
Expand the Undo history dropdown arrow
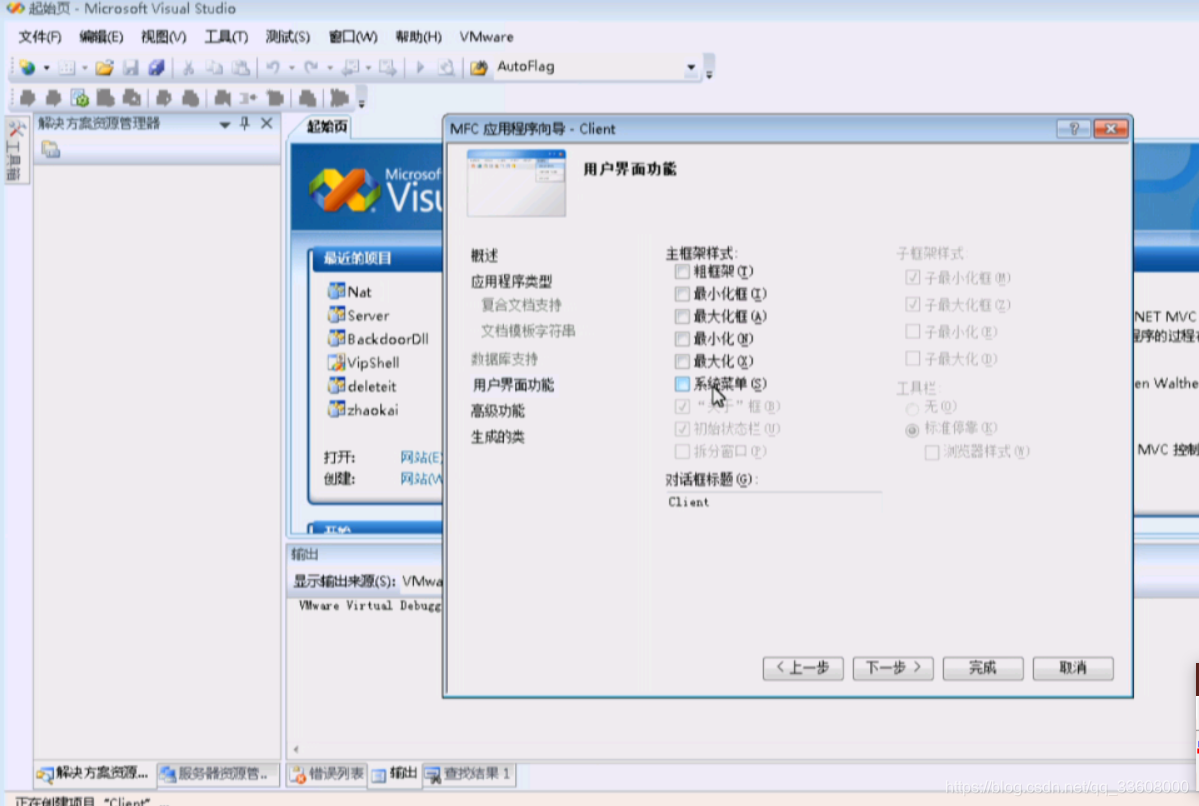pos(290,67)
